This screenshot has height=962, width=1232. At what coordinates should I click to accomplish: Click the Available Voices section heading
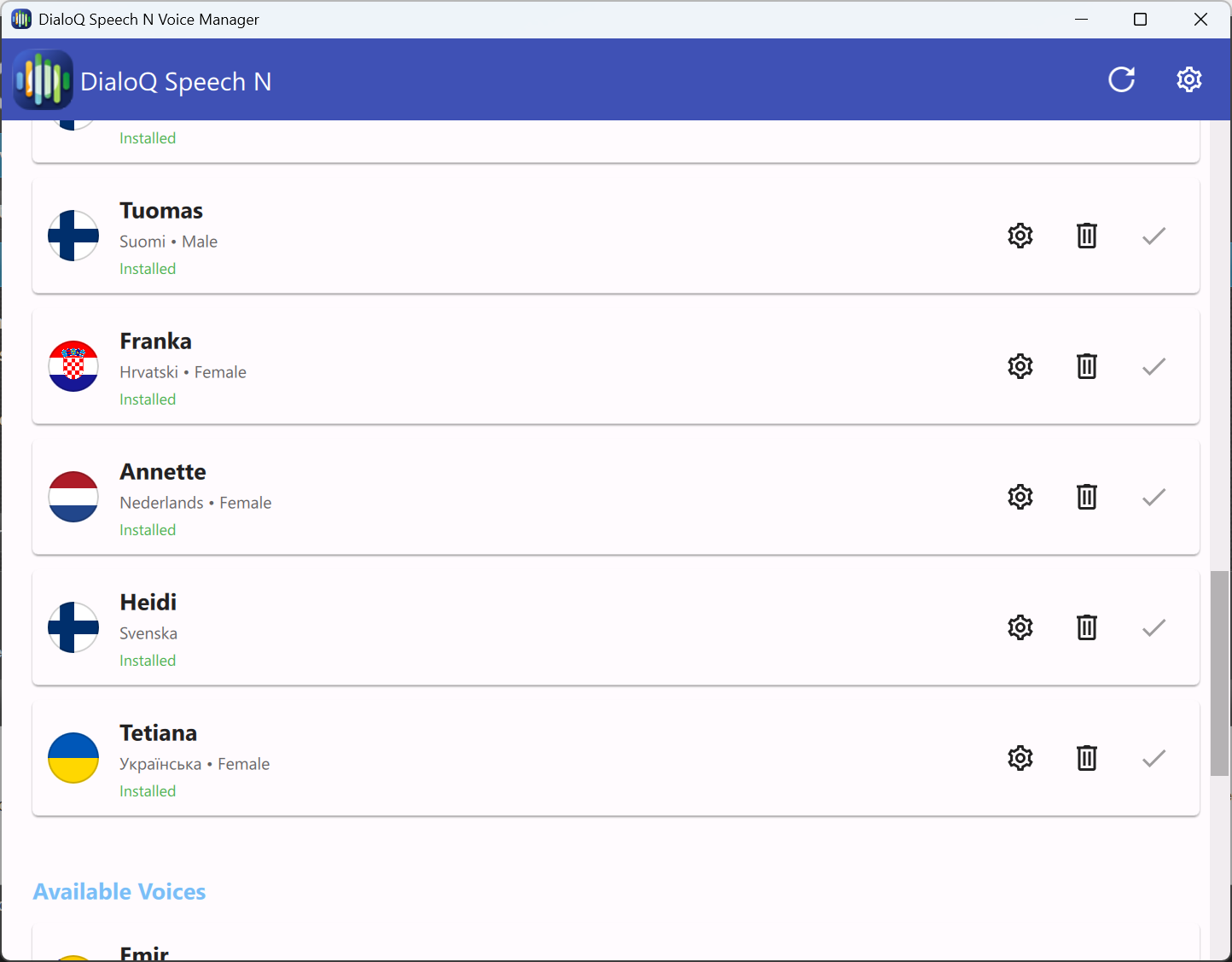[x=119, y=892]
